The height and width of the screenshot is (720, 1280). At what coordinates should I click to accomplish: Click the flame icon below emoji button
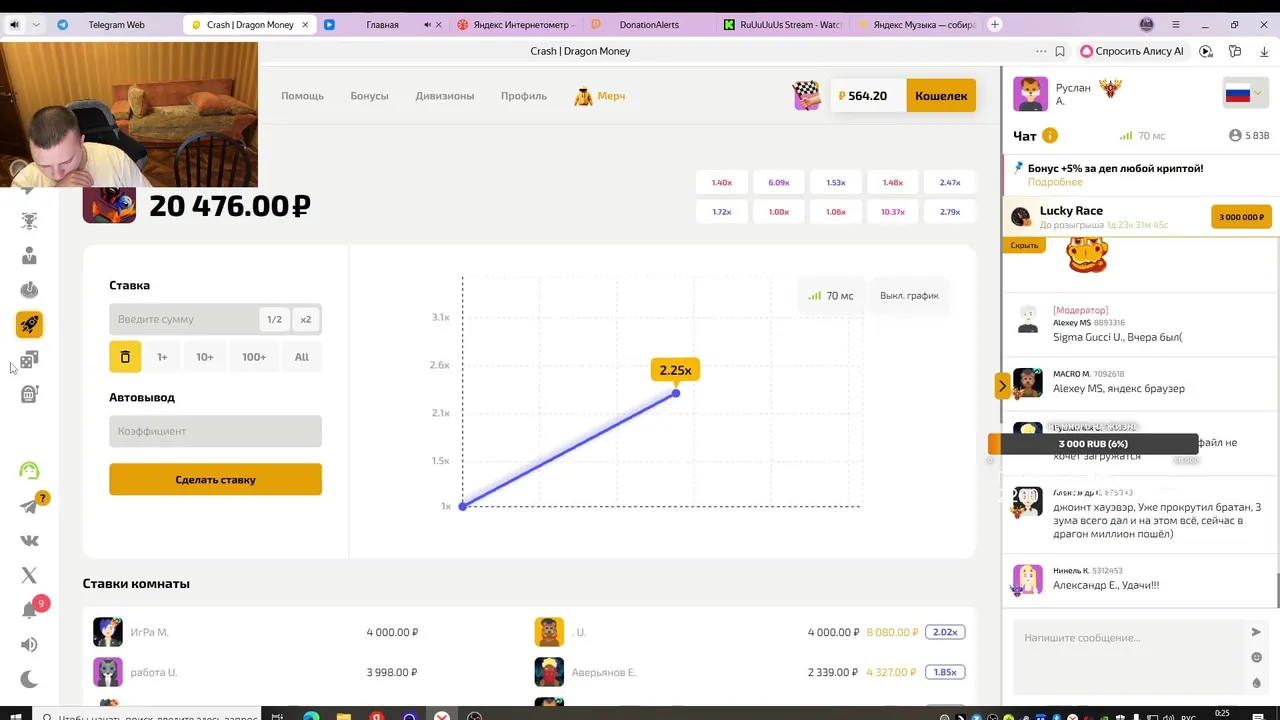[x=1256, y=684]
